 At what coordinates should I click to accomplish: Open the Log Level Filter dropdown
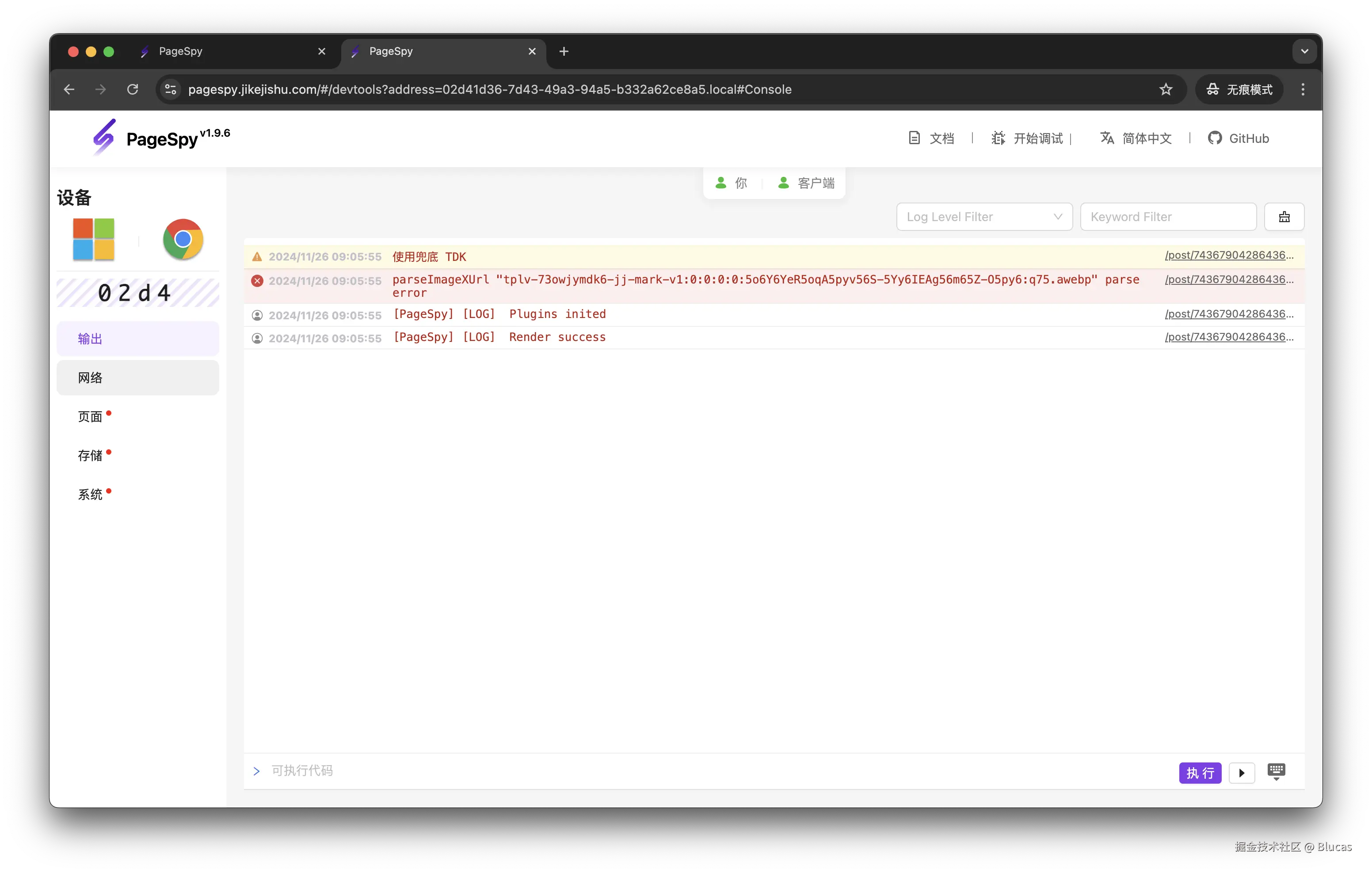tap(984, 217)
